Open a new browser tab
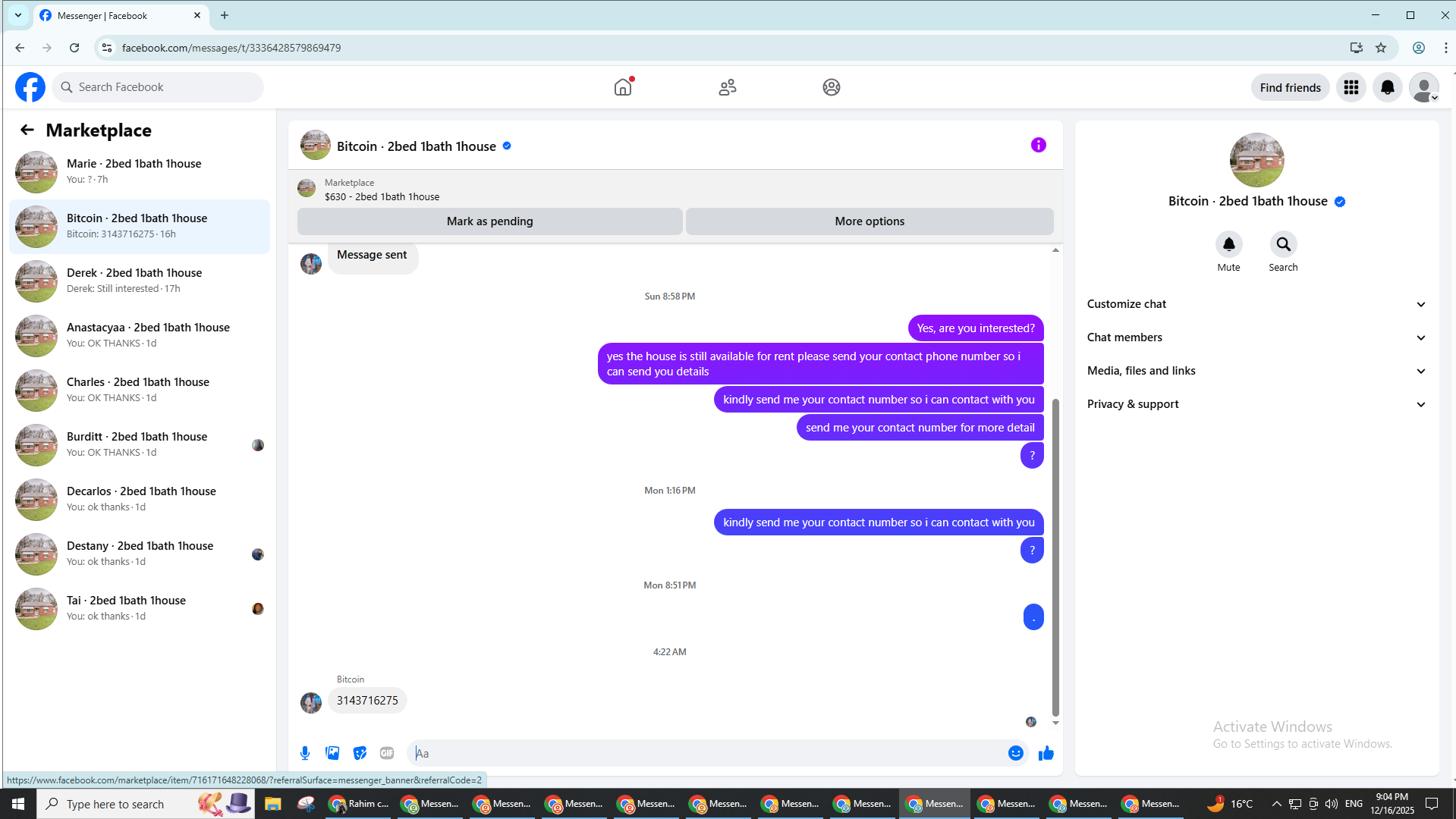The image size is (1456, 819). pyautogui.click(x=225, y=15)
